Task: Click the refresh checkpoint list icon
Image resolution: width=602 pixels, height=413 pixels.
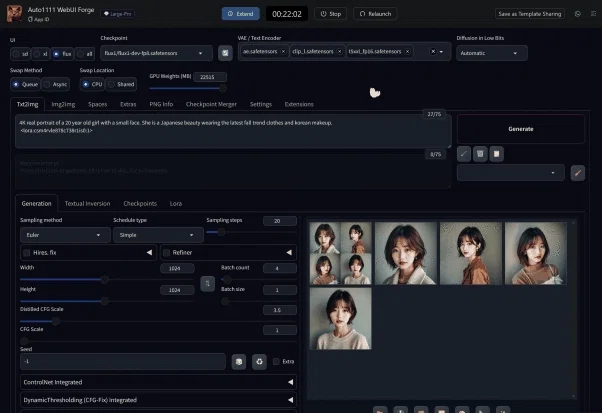Action: (225, 53)
